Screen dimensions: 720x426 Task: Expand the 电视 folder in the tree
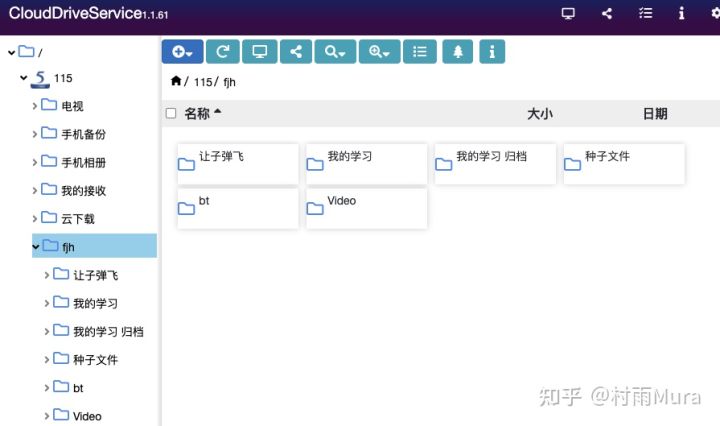pyautogui.click(x=35, y=106)
